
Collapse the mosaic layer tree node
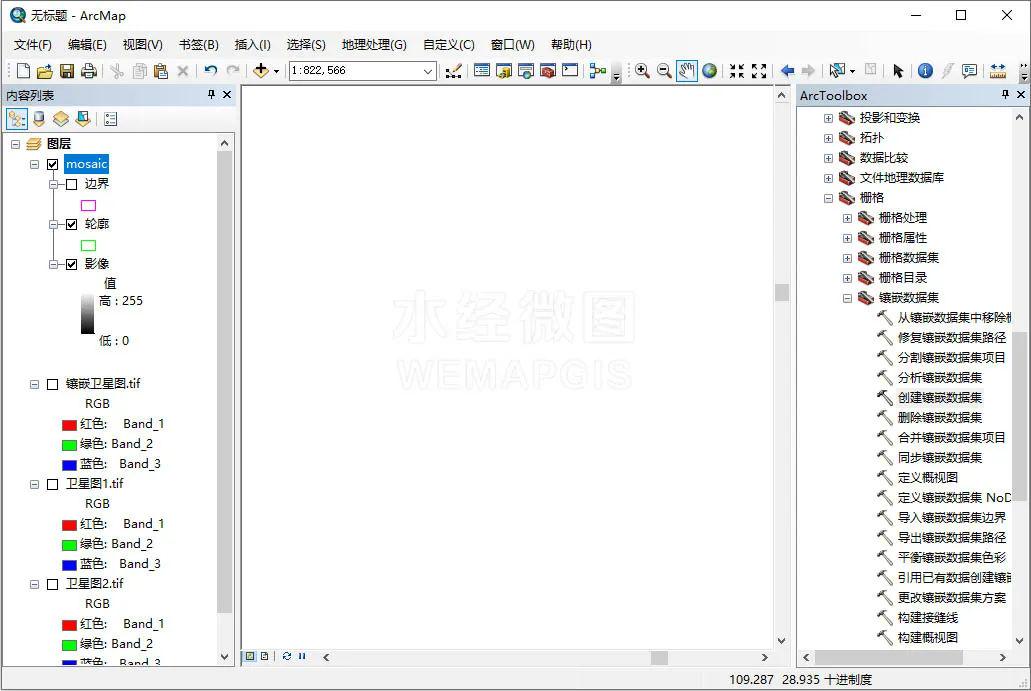pyautogui.click(x=34, y=164)
